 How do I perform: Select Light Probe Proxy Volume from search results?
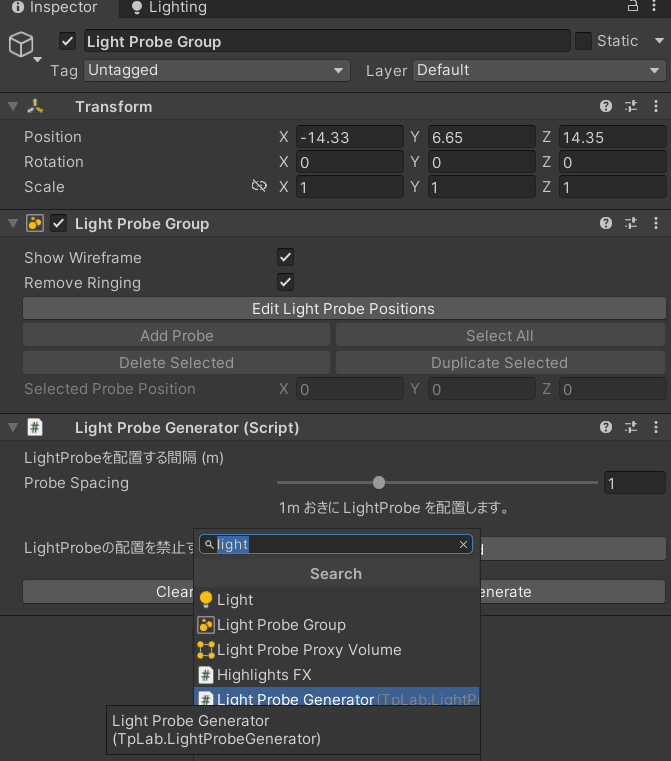coord(308,650)
